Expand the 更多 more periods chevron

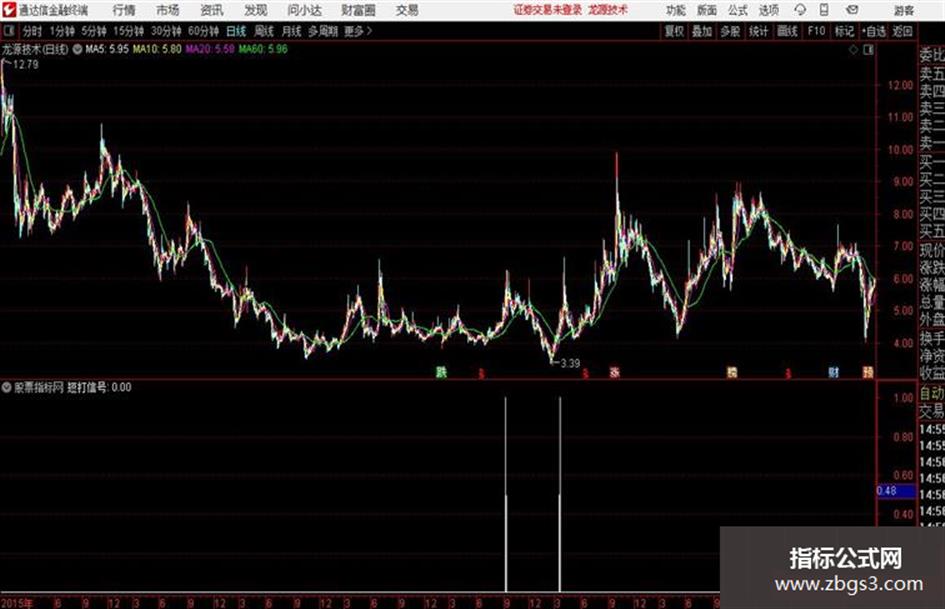point(358,31)
